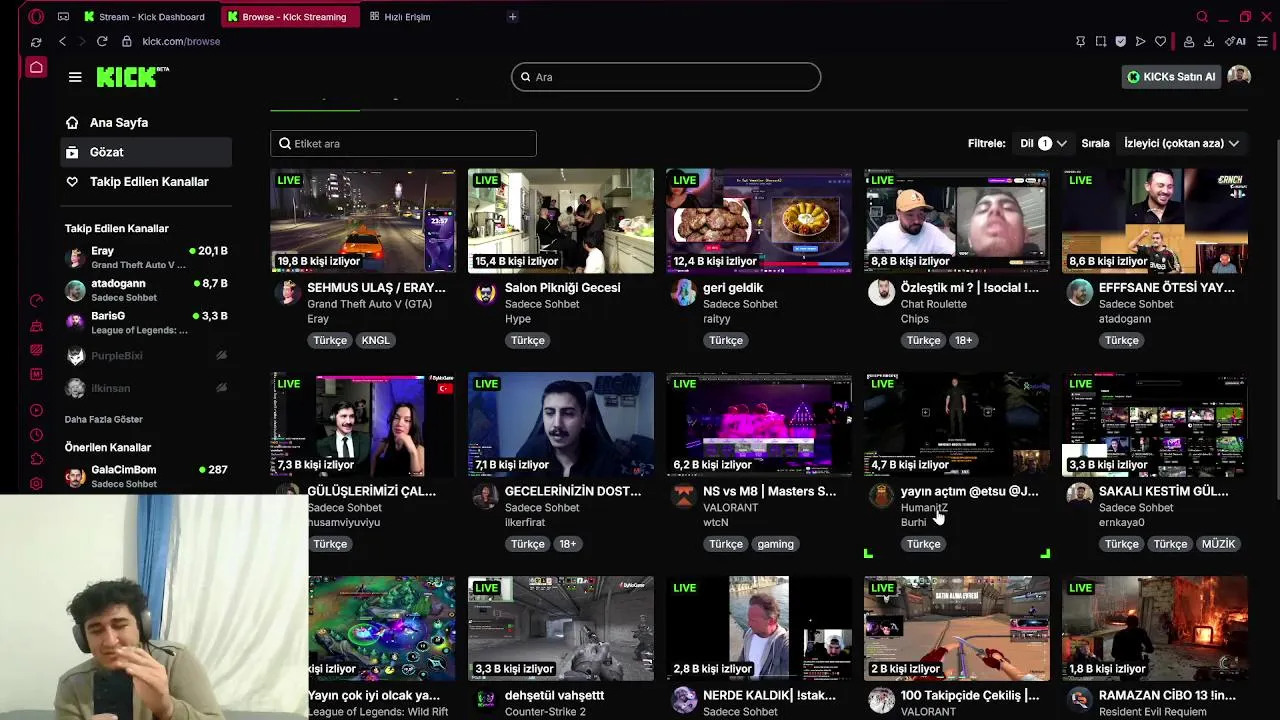Open the Opera main menu icon
This screenshot has height=720, width=1280.
pyautogui.click(x=36, y=16)
